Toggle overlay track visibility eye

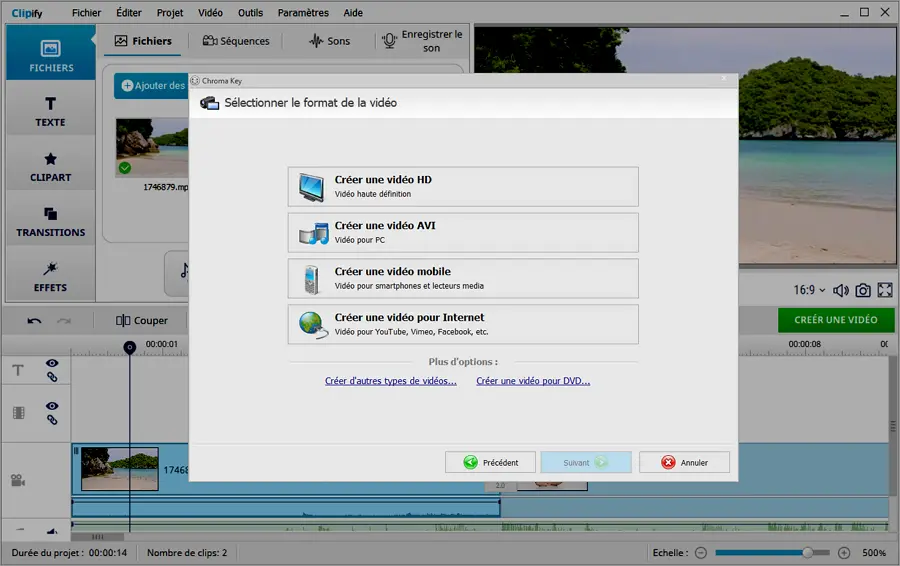(x=52, y=406)
